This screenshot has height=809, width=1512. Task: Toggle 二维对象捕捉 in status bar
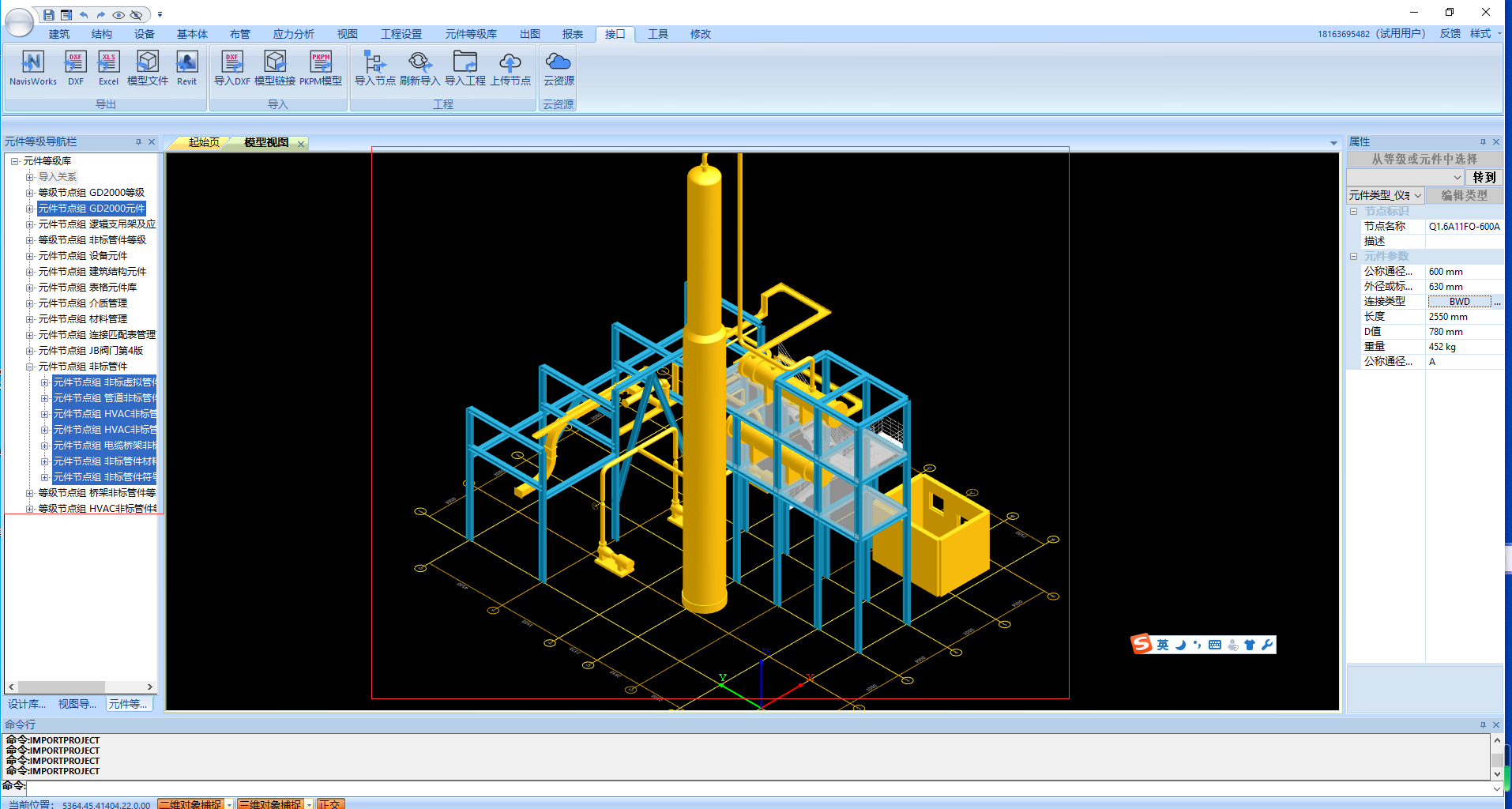(190, 804)
